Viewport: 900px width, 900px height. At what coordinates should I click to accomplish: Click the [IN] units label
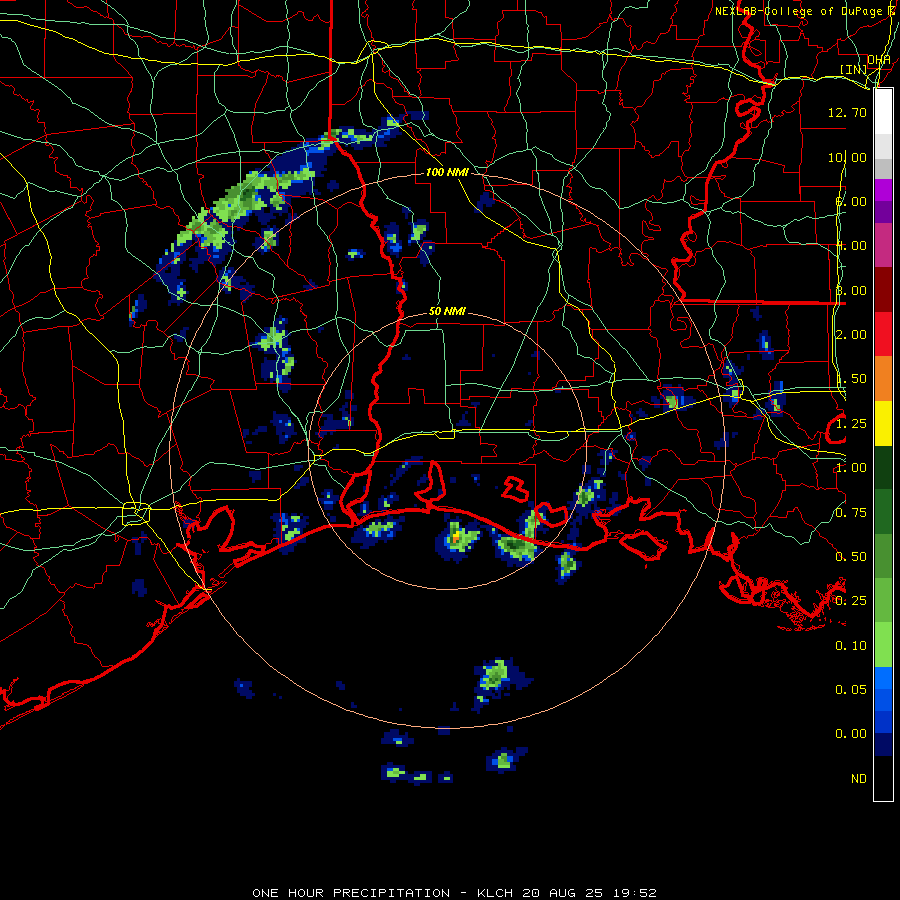pos(854,69)
